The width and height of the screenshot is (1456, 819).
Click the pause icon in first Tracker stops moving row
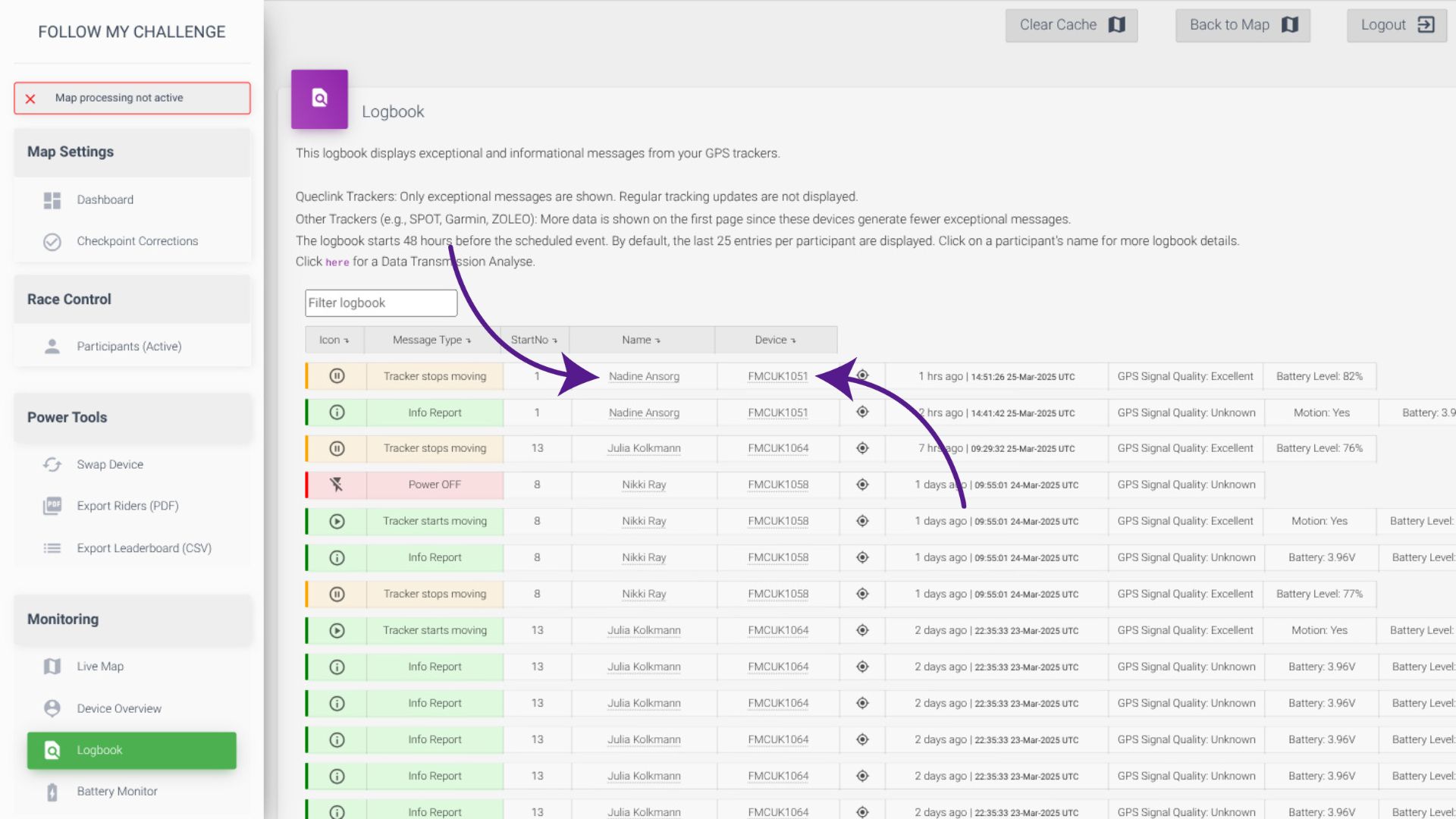pos(337,376)
